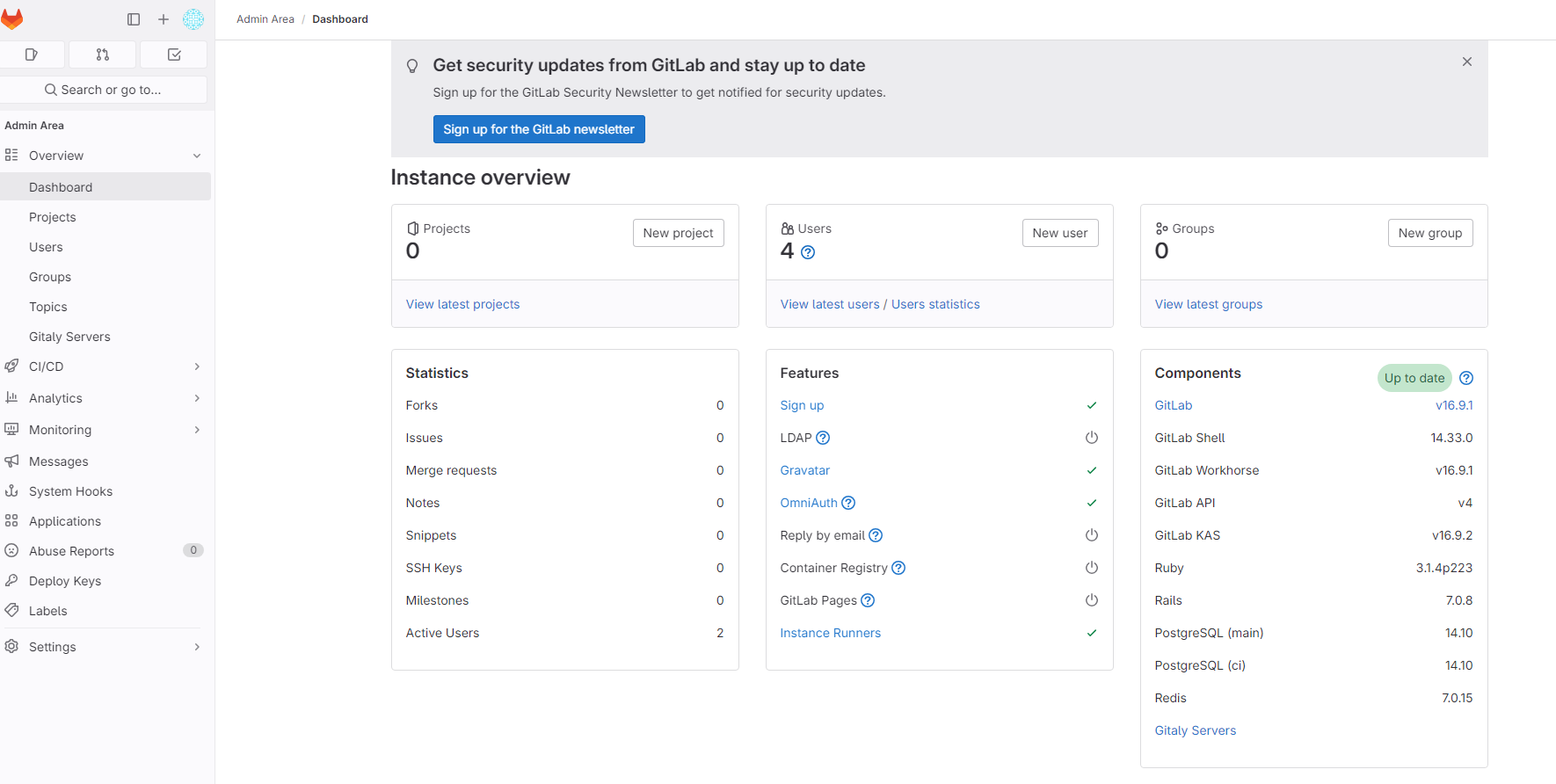Click the Admin Area breadcrumb
The image size is (1556, 784).
[x=265, y=19]
